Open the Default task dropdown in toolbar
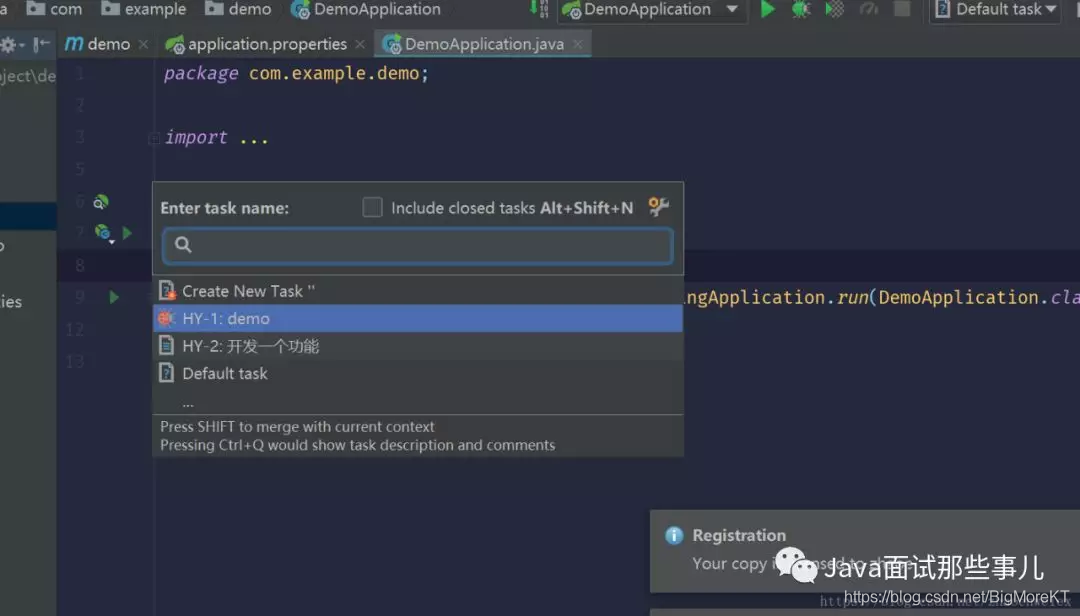1080x616 pixels. (995, 10)
